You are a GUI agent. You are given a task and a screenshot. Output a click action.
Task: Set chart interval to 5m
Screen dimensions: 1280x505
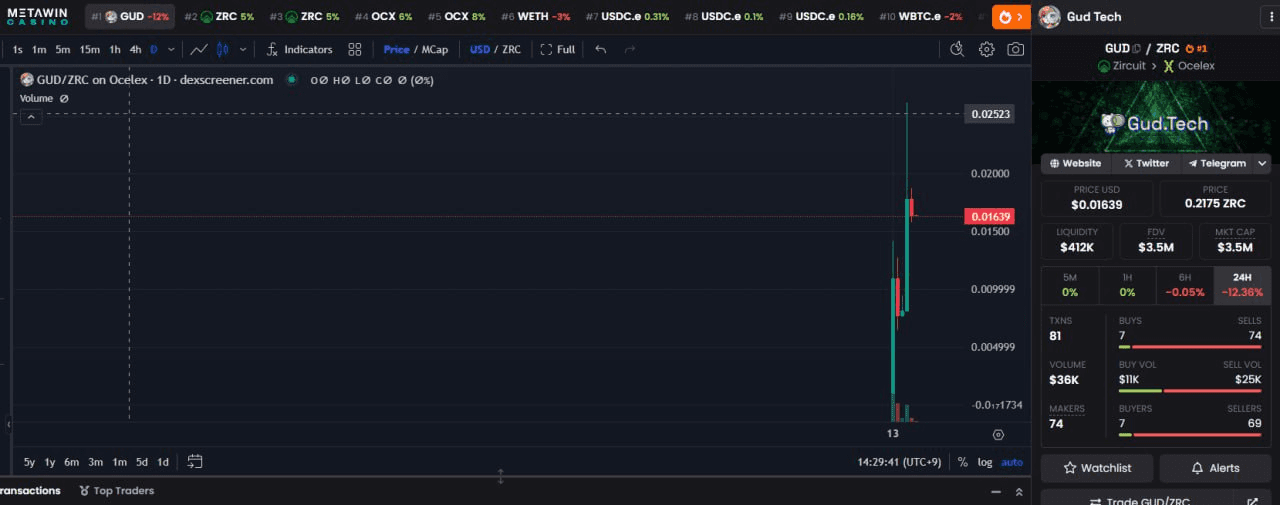pos(63,49)
